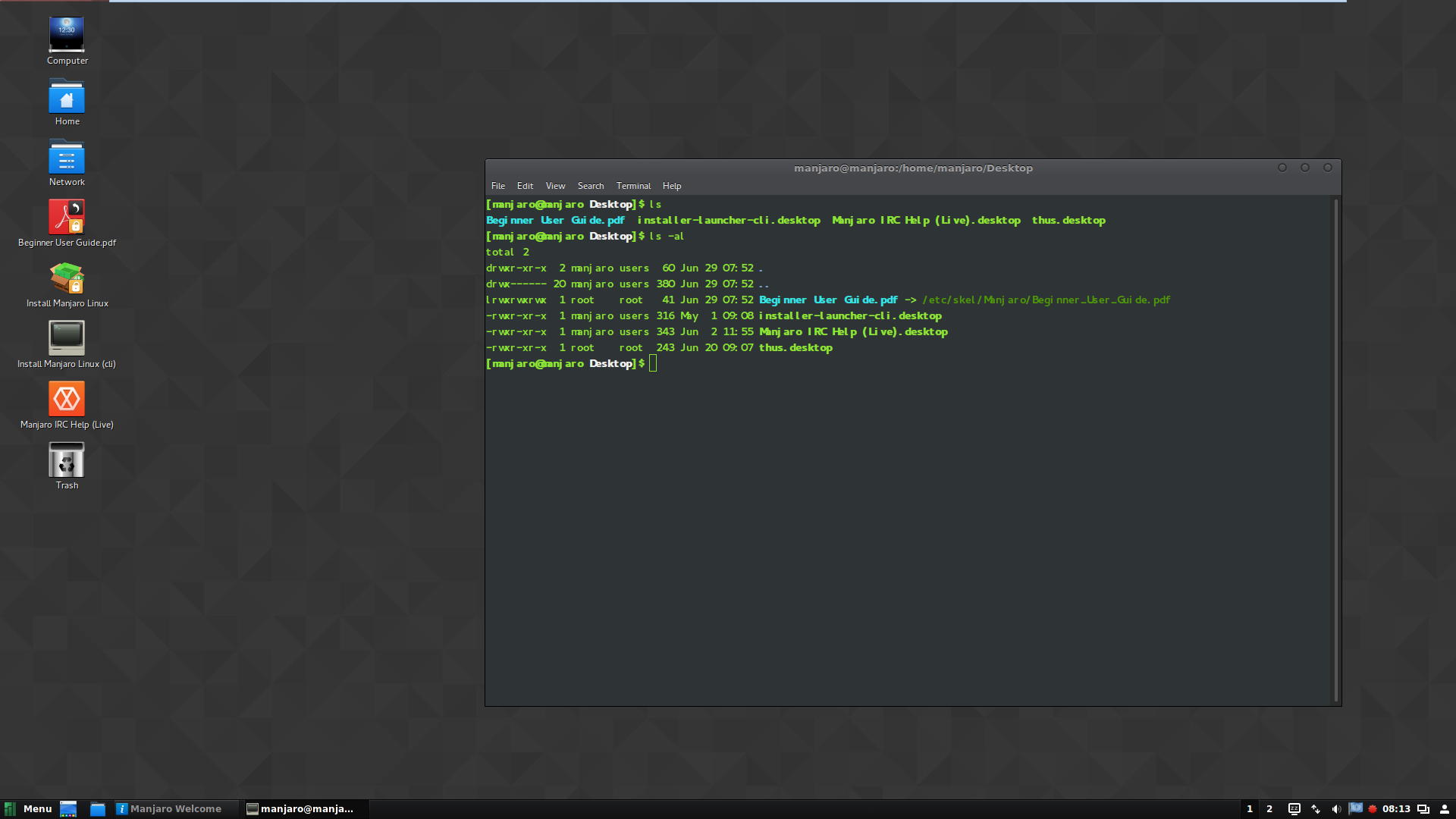This screenshot has width=1456, height=819.
Task: Launch the Install Manjaro Linux desktop icon
Action: (x=67, y=284)
